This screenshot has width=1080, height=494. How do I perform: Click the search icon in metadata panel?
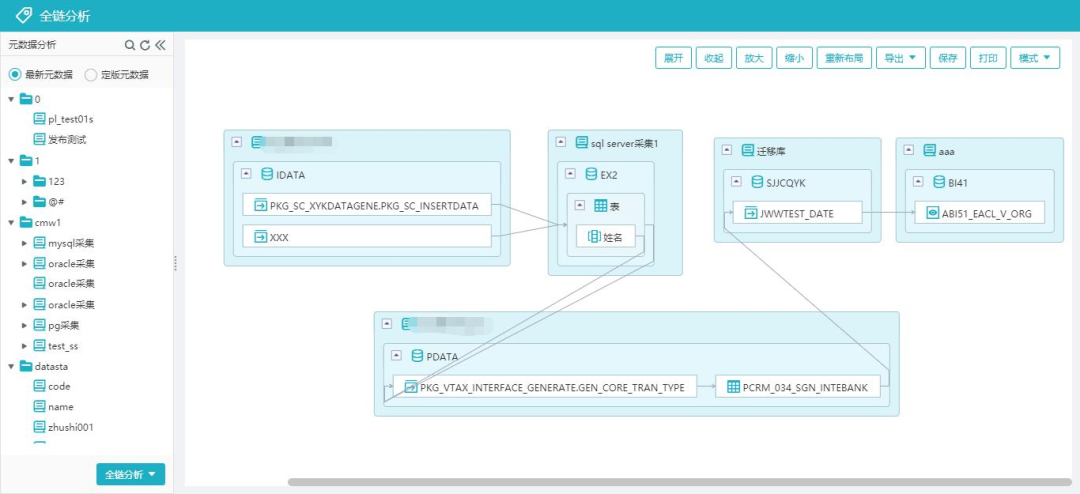point(129,45)
